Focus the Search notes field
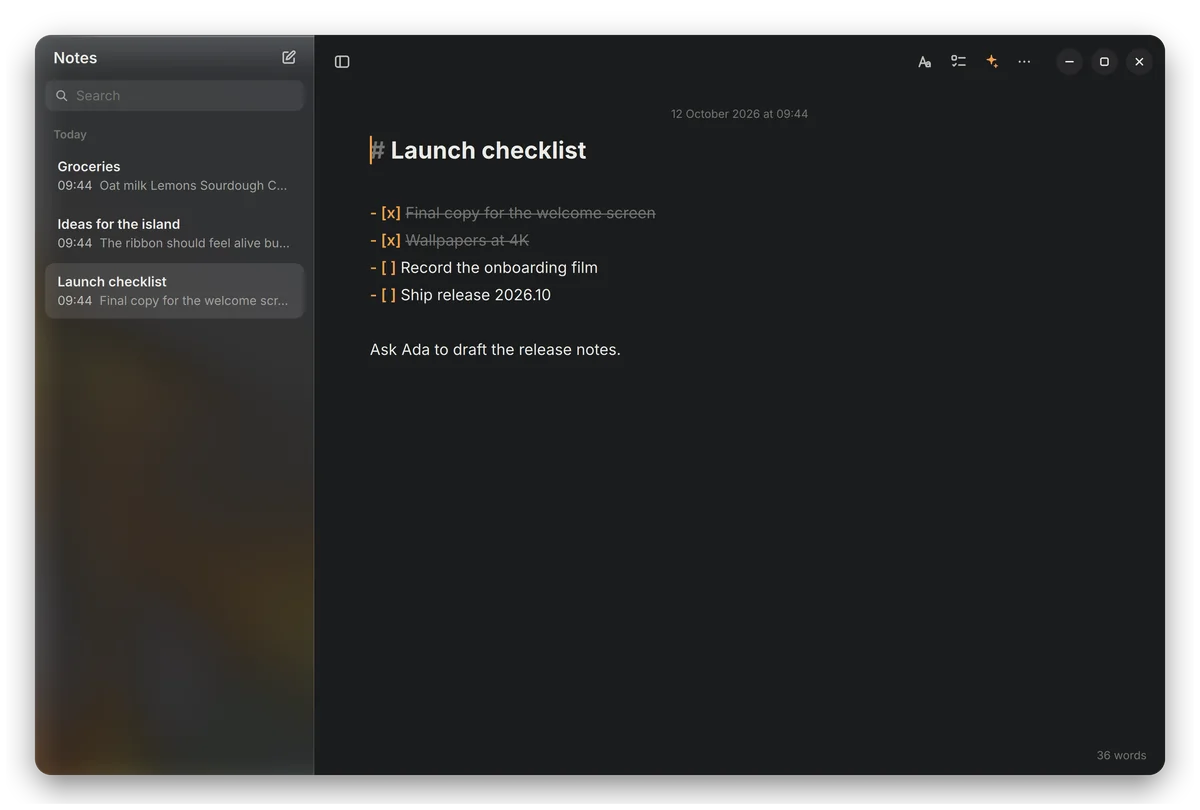This screenshot has height=810, width=1200. [175, 96]
